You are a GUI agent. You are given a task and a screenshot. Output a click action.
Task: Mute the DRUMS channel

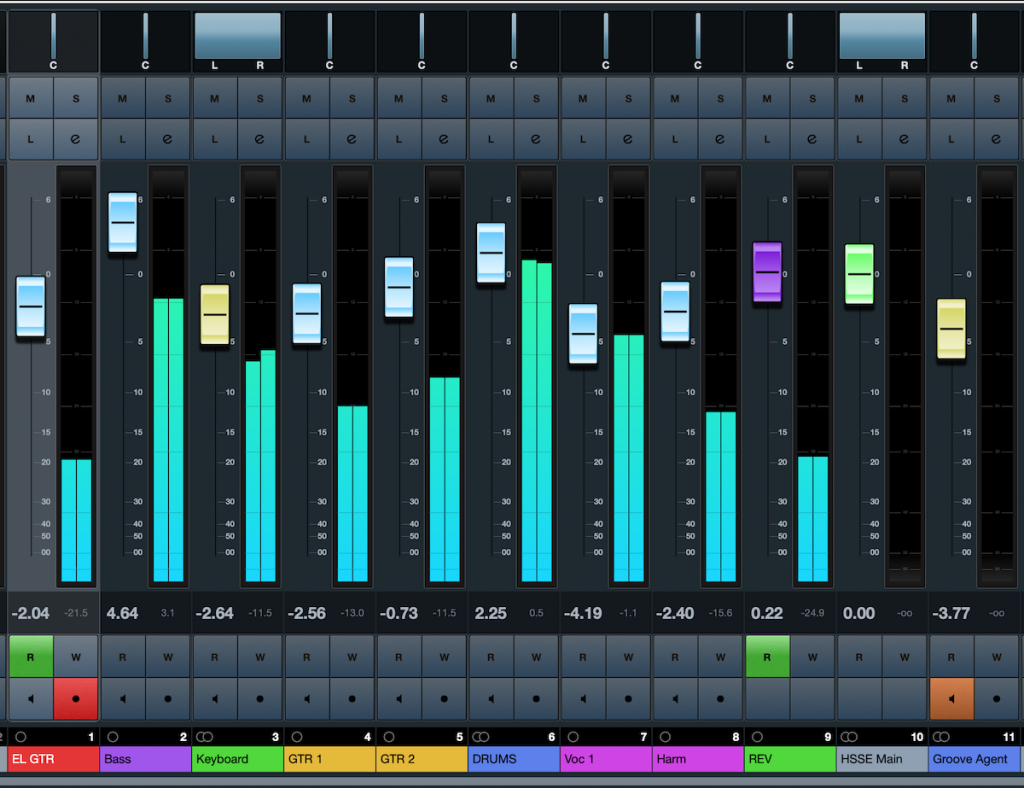(x=491, y=97)
